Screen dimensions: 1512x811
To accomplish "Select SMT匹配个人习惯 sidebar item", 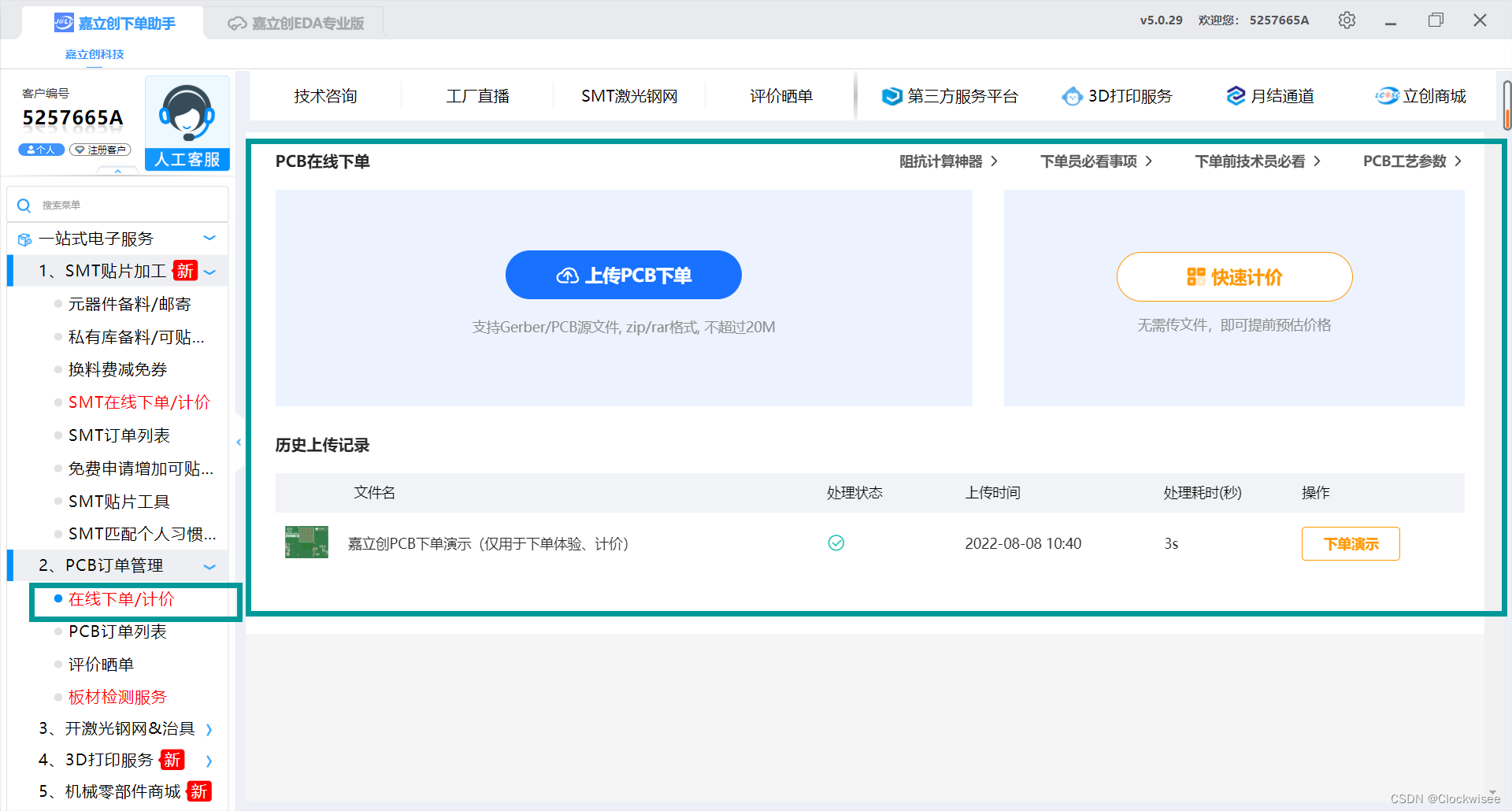I will (x=143, y=534).
